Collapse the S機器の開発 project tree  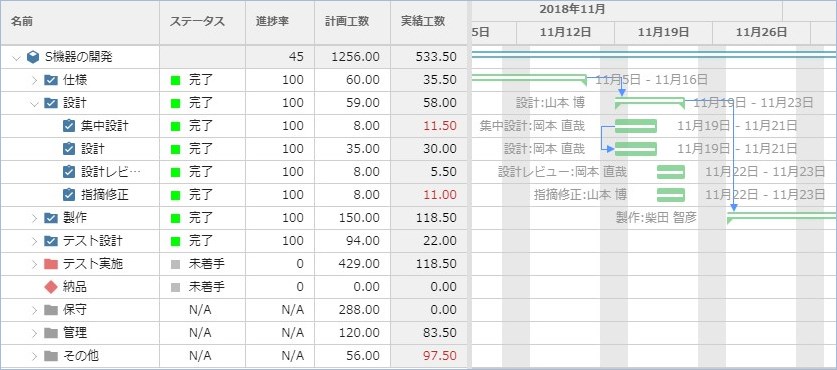click(16, 57)
